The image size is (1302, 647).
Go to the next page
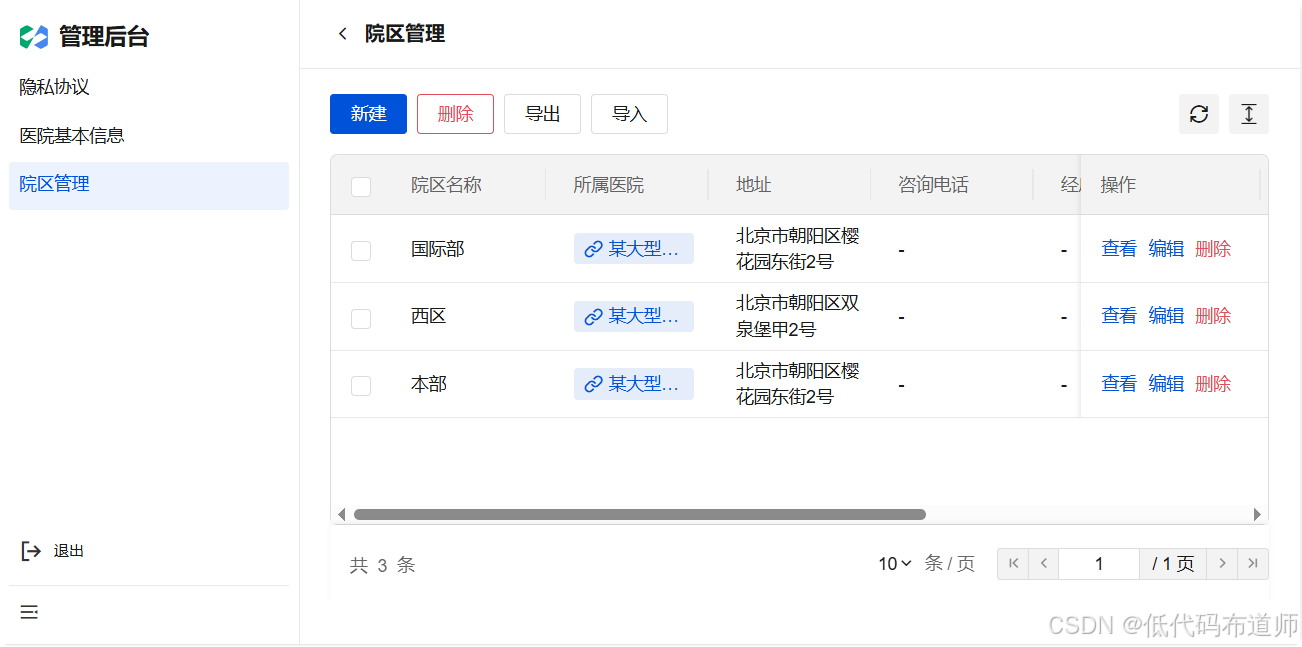click(x=1222, y=563)
